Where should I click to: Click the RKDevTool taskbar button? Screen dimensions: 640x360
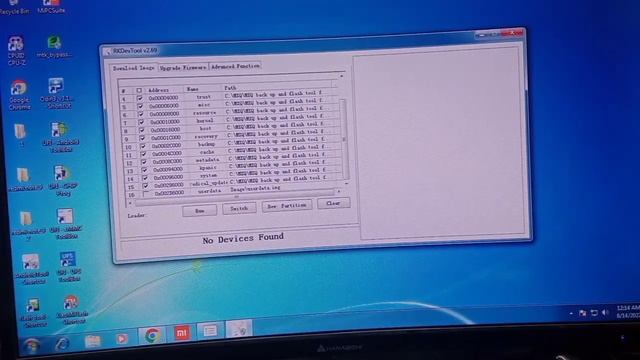(239, 329)
